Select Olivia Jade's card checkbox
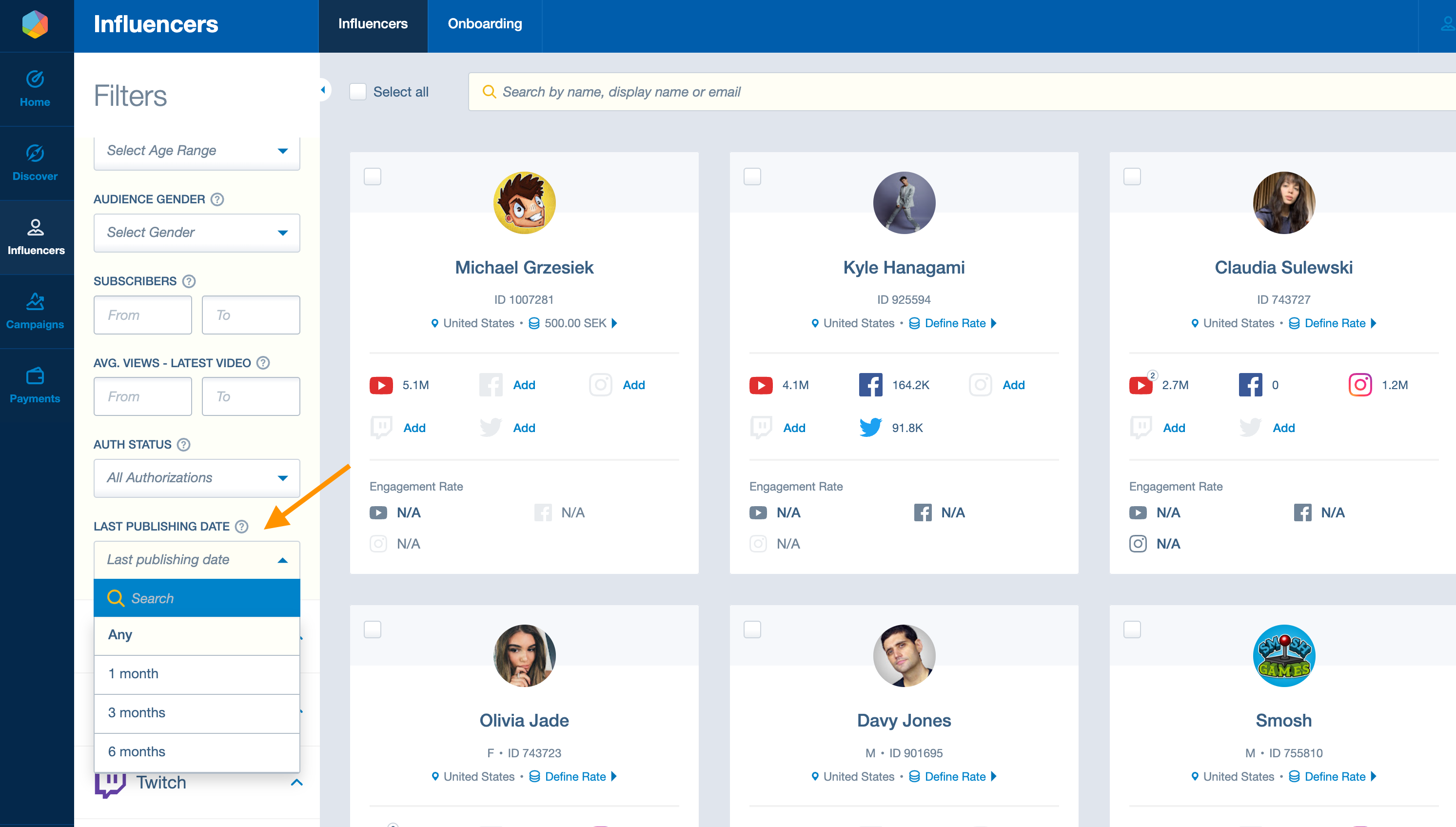Screen dimensions: 1456x827 pyautogui.click(x=373, y=630)
